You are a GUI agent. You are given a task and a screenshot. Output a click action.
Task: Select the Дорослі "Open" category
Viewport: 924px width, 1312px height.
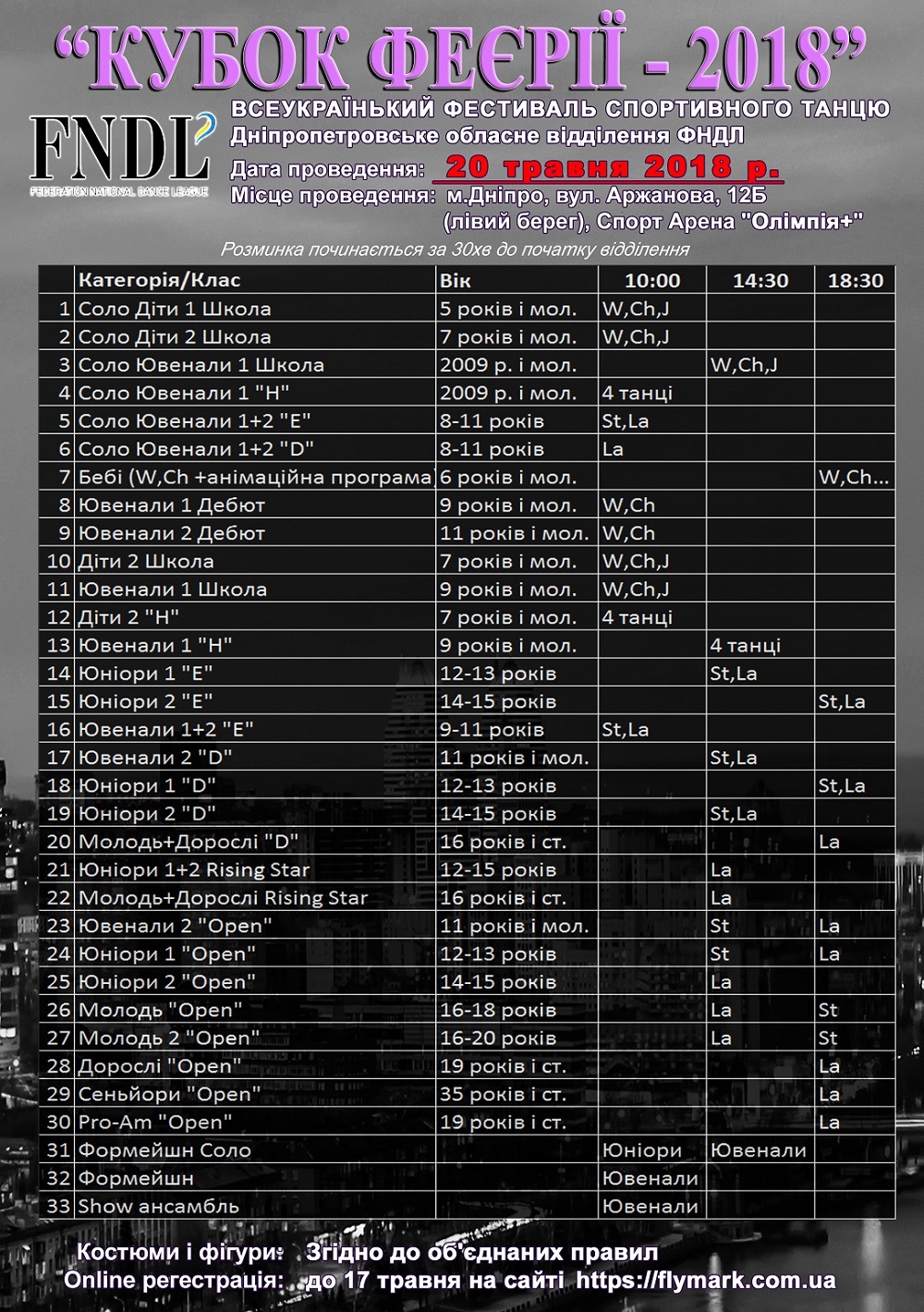[160, 1066]
